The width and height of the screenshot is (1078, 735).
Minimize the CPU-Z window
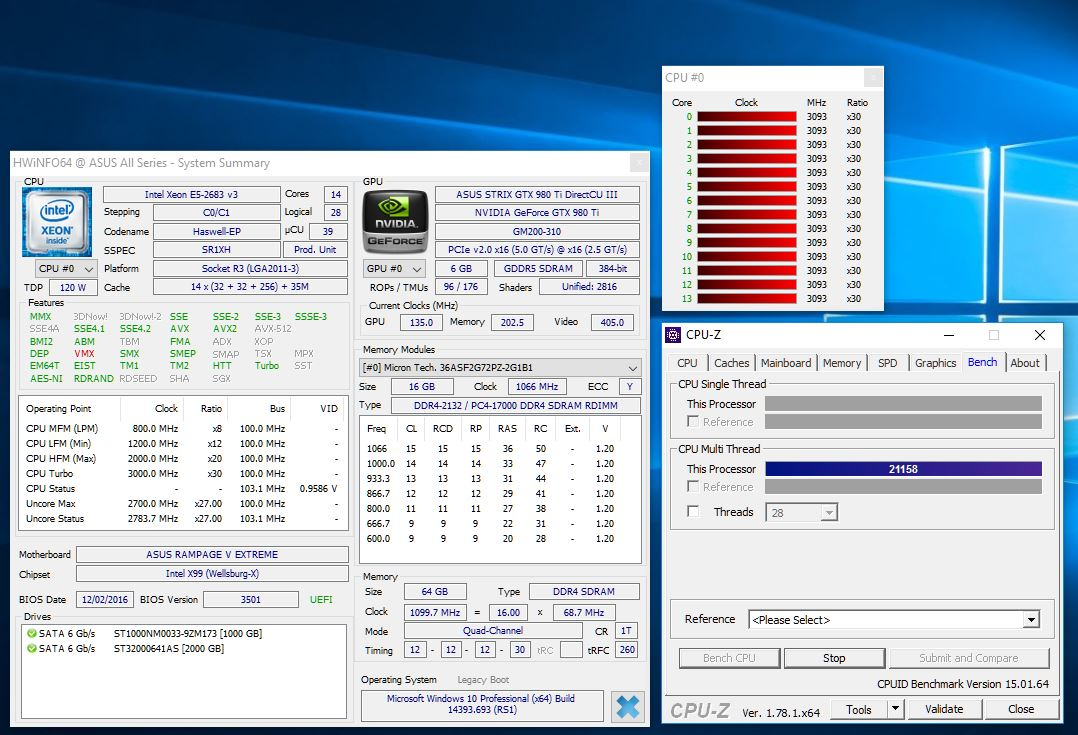pos(949,335)
